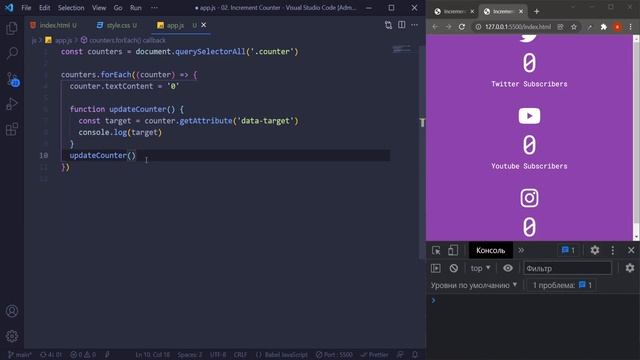Close the app.js editor tab
The height and width of the screenshot is (360, 640).
204,25
